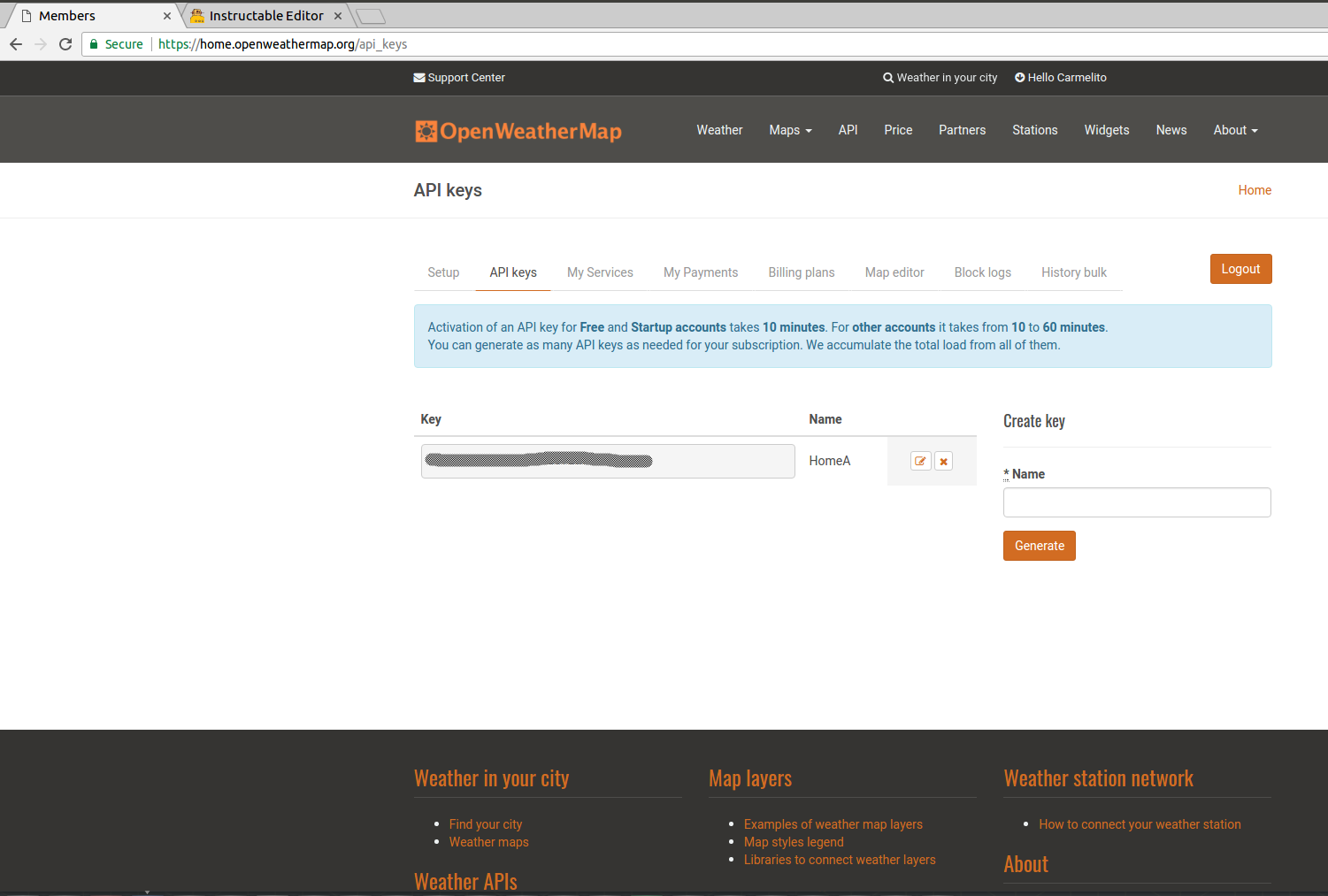1328x896 pixels.
Task: Click the OpenWeatherMap logo
Action: tap(518, 131)
